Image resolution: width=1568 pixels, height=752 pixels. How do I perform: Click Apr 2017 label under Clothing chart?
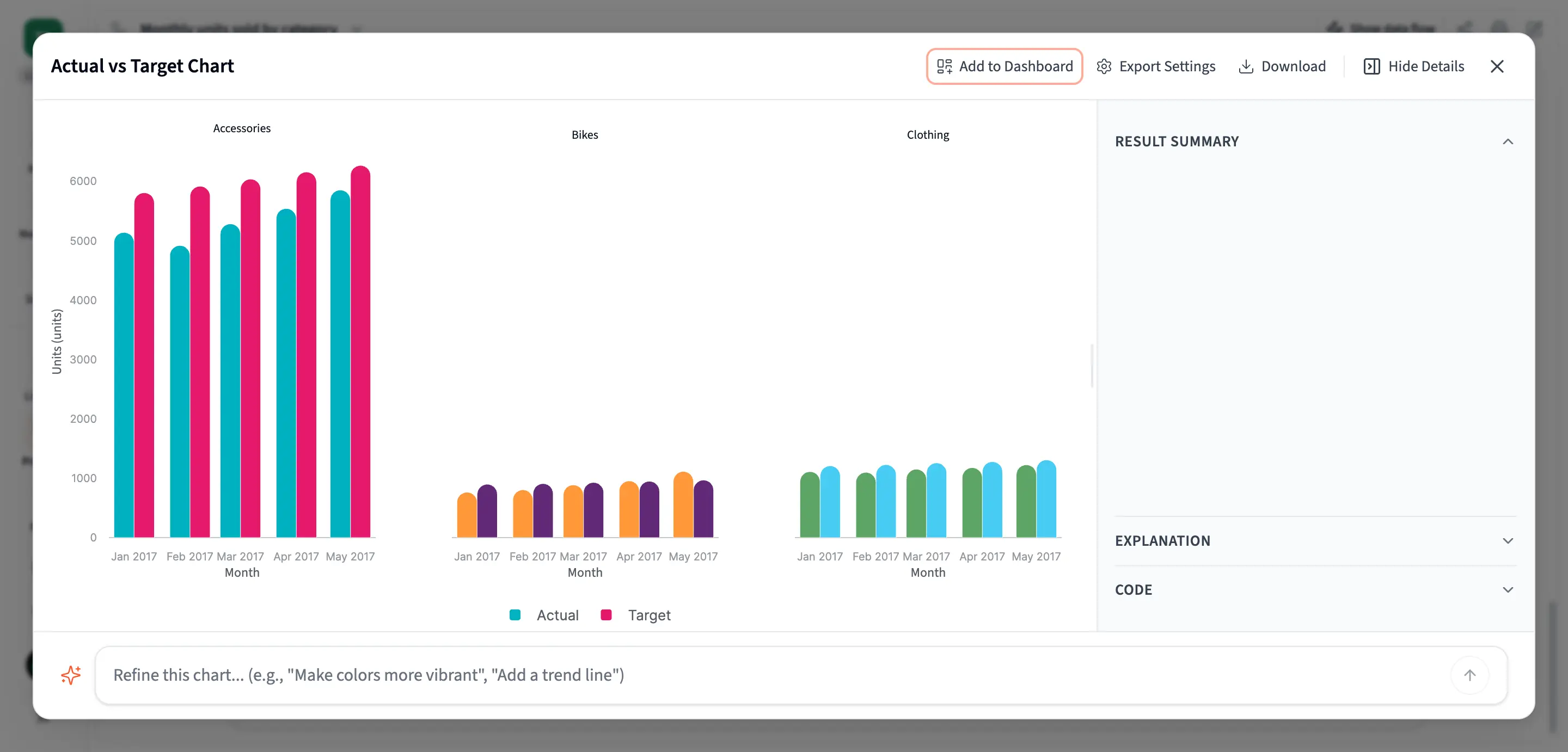981,556
